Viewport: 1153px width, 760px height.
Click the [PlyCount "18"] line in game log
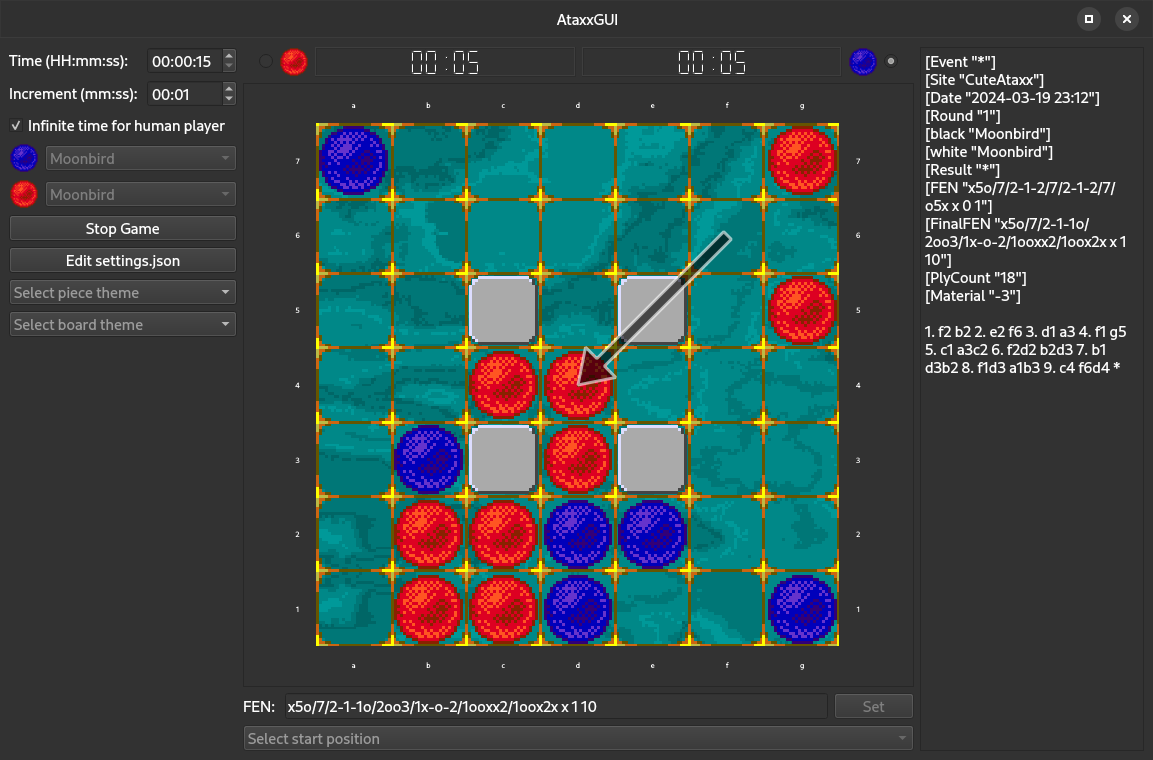coord(975,278)
